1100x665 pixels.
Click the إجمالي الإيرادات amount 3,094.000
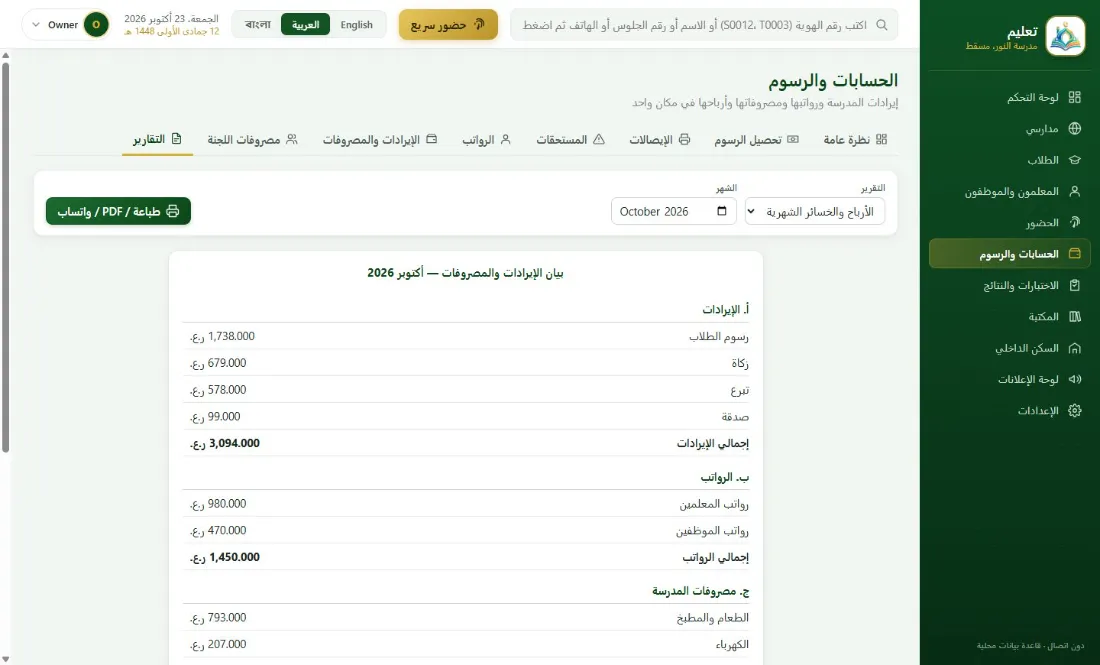pos(224,443)
